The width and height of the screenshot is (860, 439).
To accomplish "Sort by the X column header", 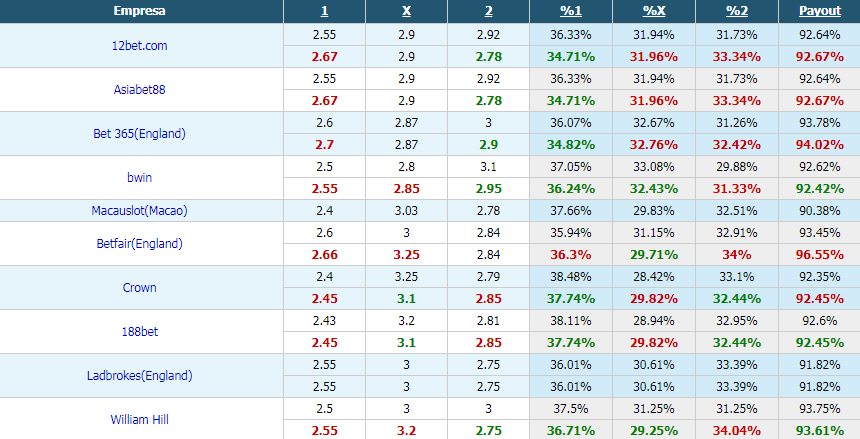I will click(406, 11).
